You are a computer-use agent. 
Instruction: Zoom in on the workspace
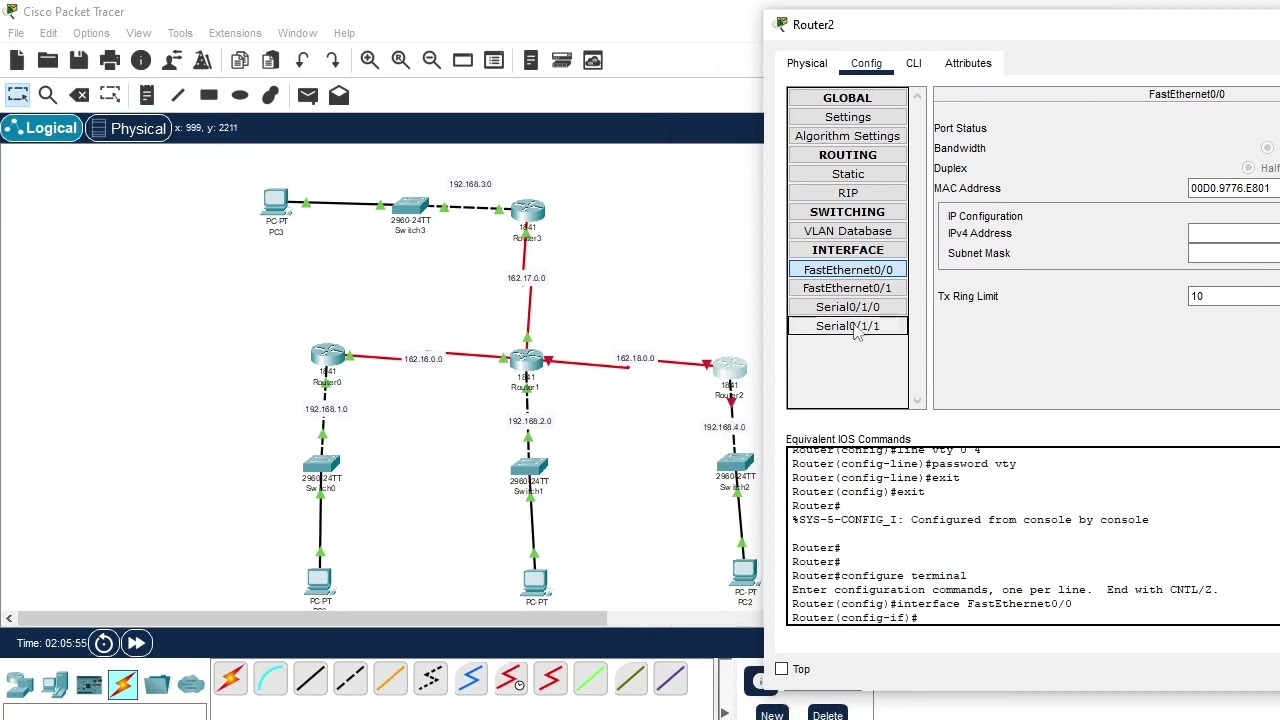coord(370,61)
